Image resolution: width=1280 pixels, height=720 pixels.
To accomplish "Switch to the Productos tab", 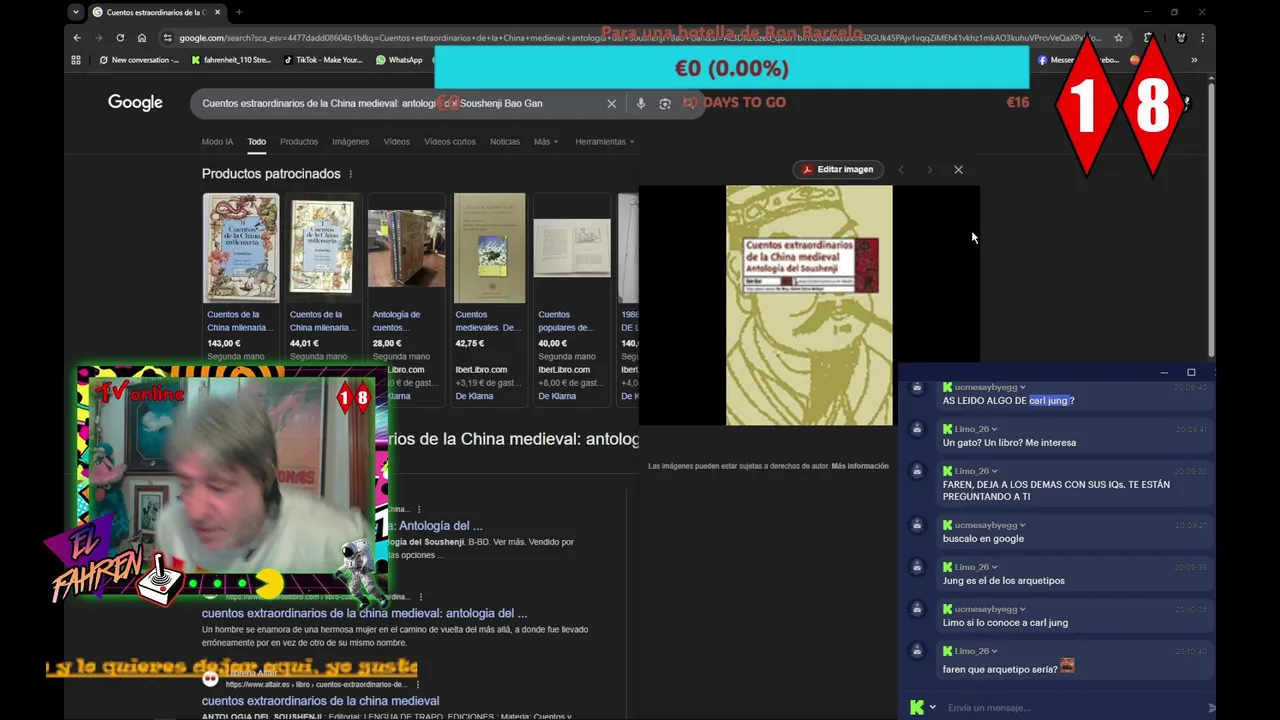I will tap(299, 142).
